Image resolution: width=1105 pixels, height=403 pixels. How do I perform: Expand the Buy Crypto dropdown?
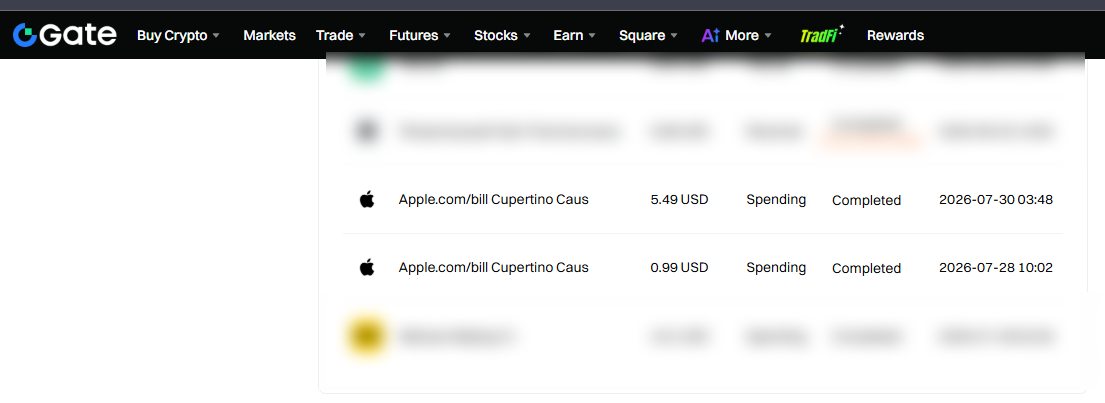[179, 35]
